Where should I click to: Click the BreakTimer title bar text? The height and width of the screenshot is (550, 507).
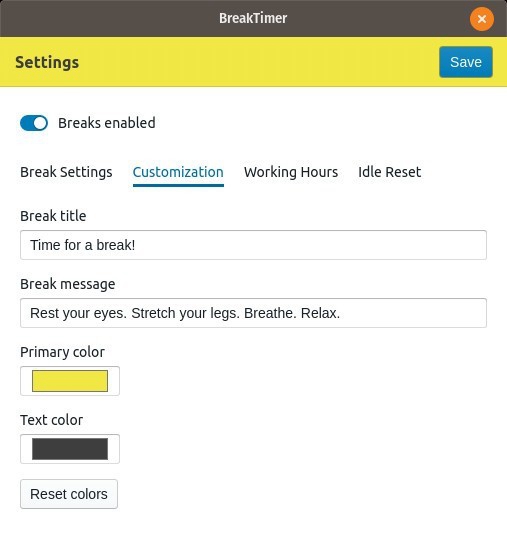tap(253, 18)
